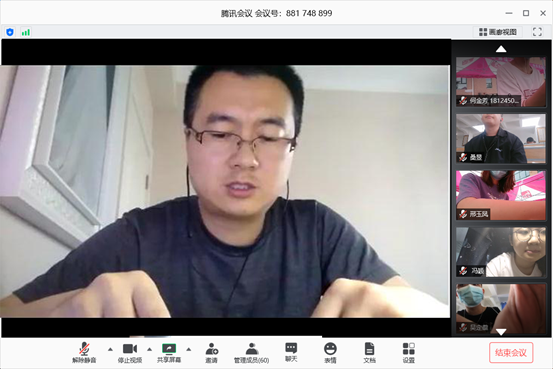Image resolution: width=553 pixels, height=369 pixels.
Task: Open the 文档 documents icon
Action: pyautogui.click(x=369, y=352)
